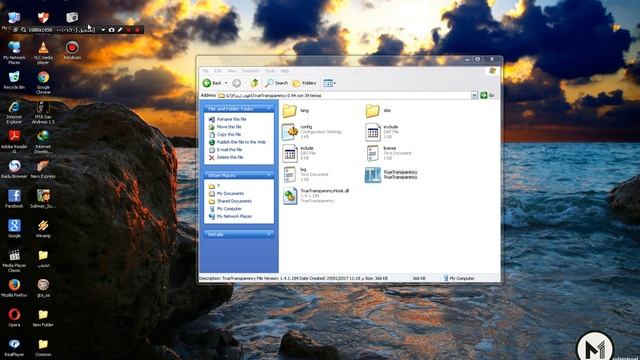The height and width of the screenshot is (360, 640).
Task: Expand the Details panel
Action: [x=269, y=234]
